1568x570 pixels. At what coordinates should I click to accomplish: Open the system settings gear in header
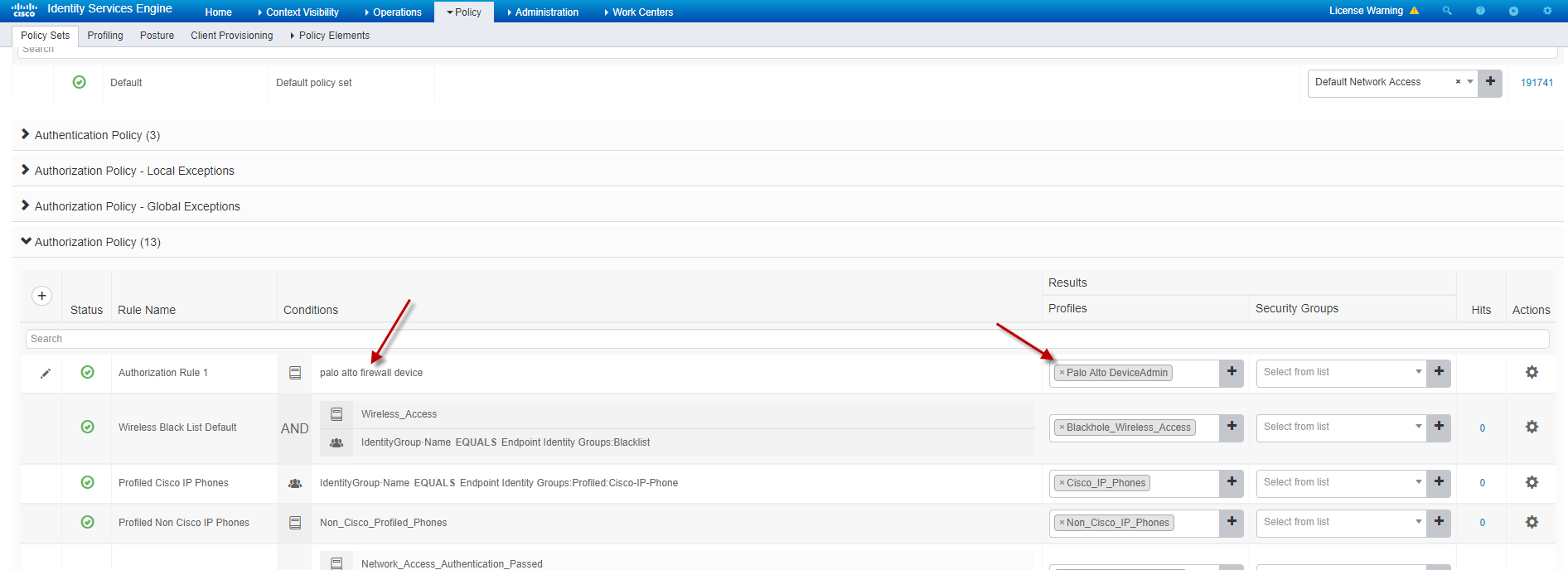pos(1547,11)
